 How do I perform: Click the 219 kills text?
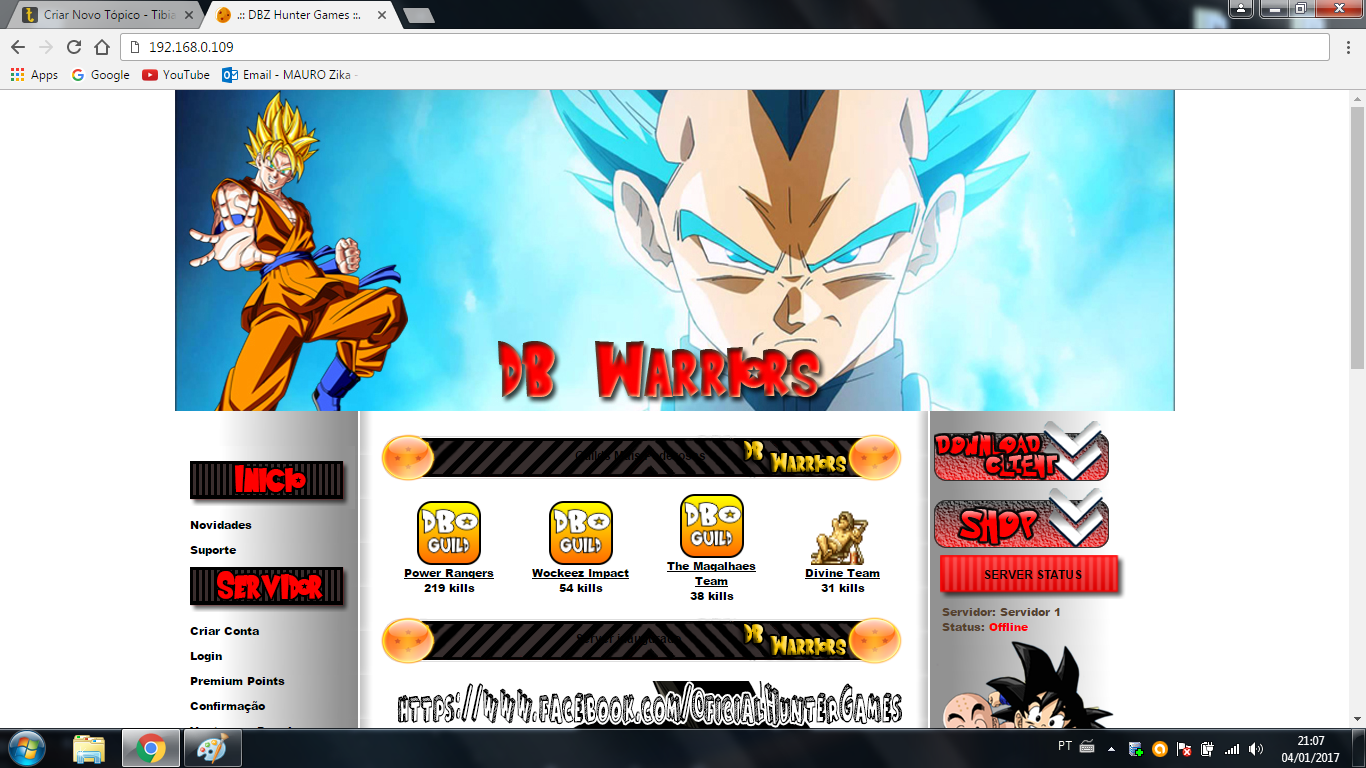pyautogui.click(x=449, y=588)
